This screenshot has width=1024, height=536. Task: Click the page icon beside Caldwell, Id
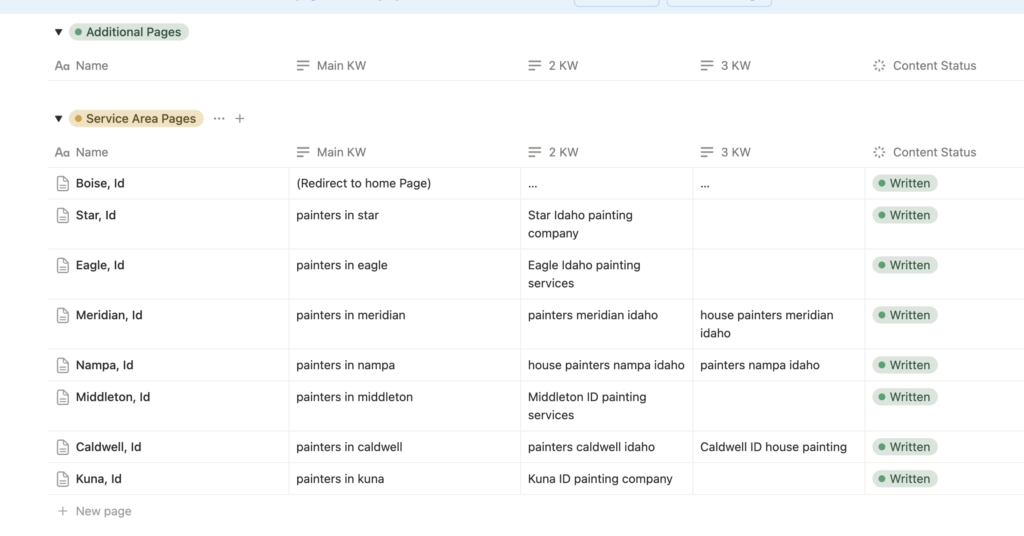63,448
